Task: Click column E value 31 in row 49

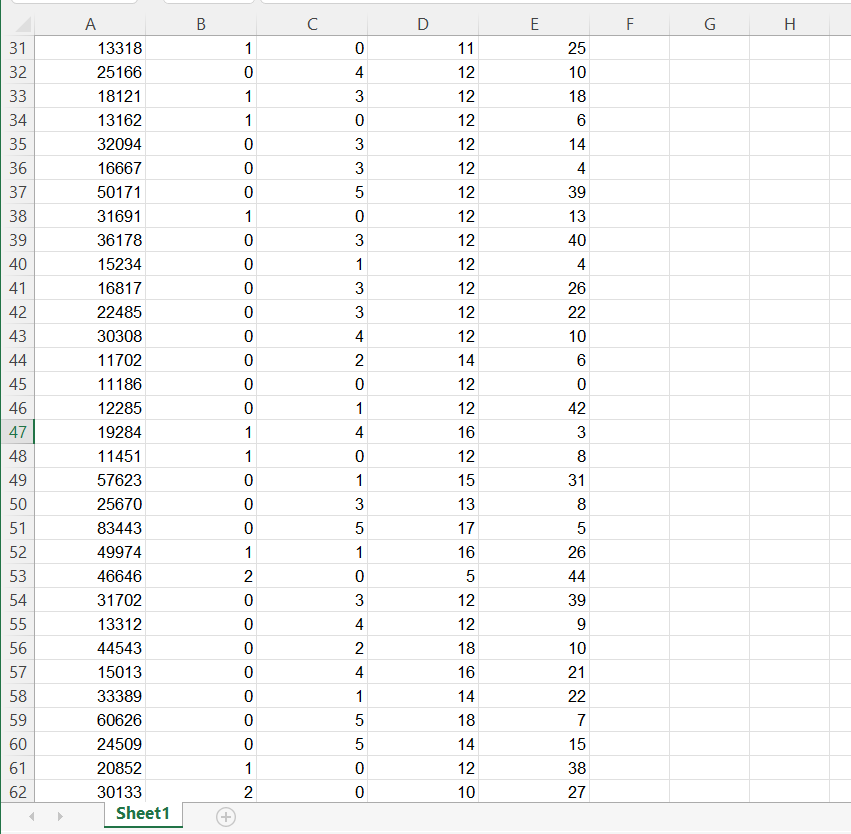Action: [534, 480]
